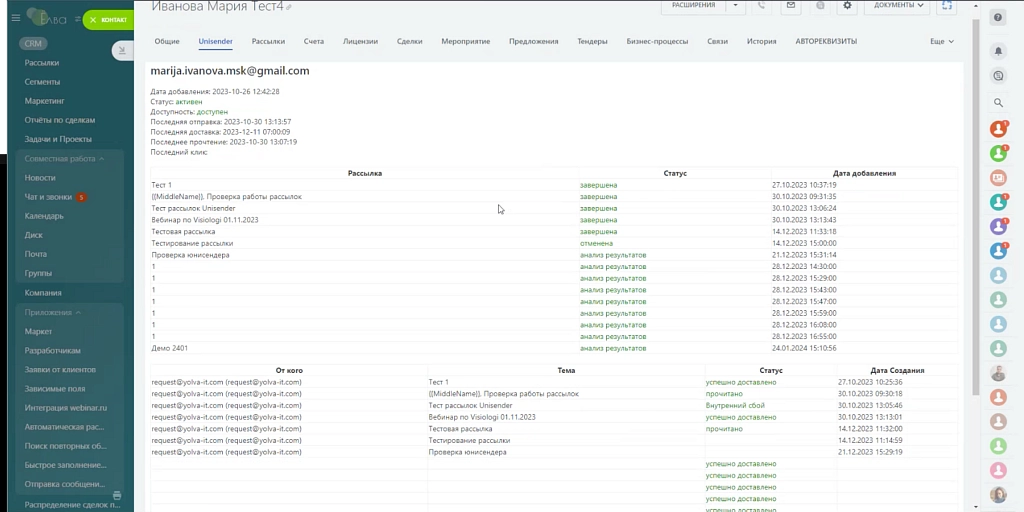Screen dimensions: 1024x512
Task: Open the chat bubble icon below the bell
Action: [x=998, y=76]
